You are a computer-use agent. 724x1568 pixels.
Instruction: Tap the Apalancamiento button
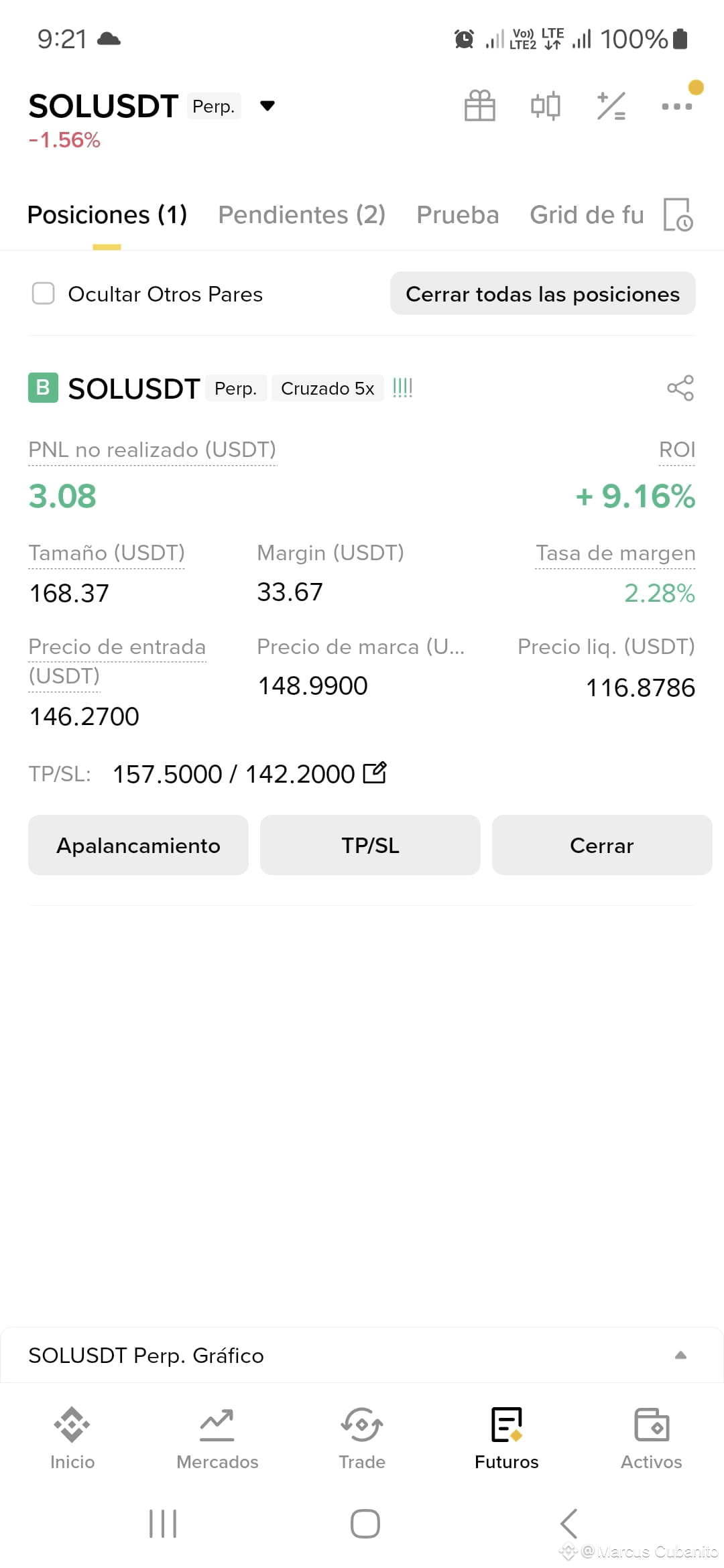tap(138, 845)
